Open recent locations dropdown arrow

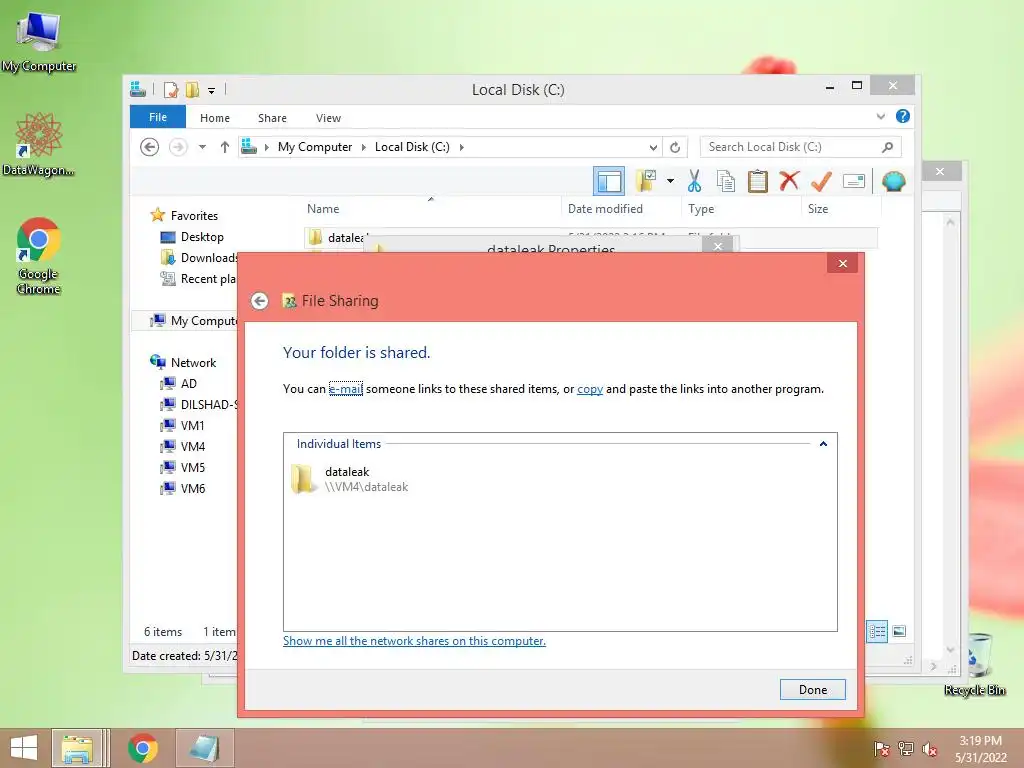202,147
